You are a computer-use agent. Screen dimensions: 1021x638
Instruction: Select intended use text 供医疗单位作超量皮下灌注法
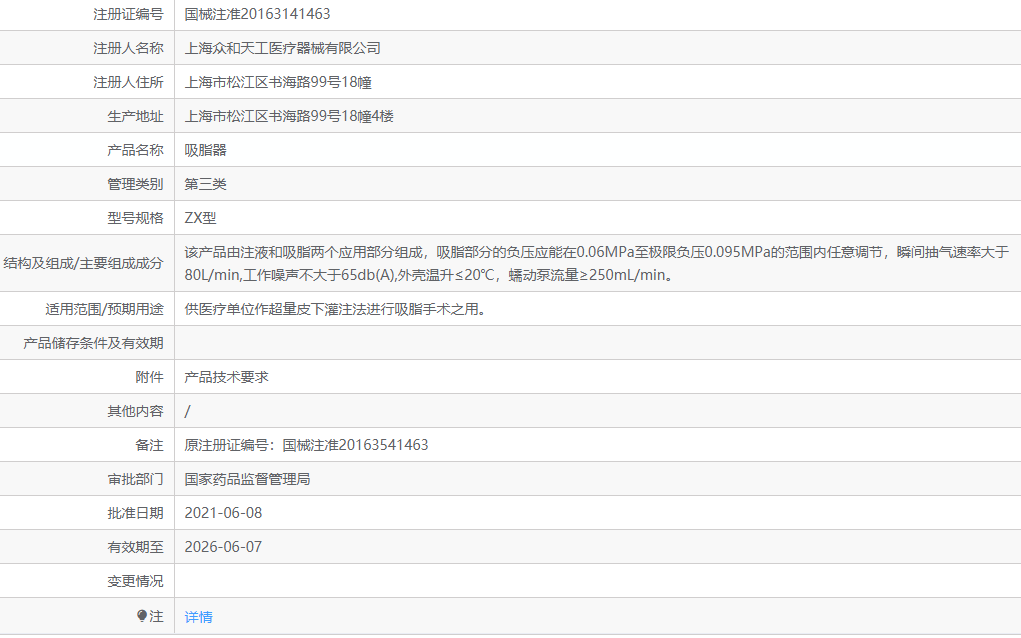(x=335, y=309)
